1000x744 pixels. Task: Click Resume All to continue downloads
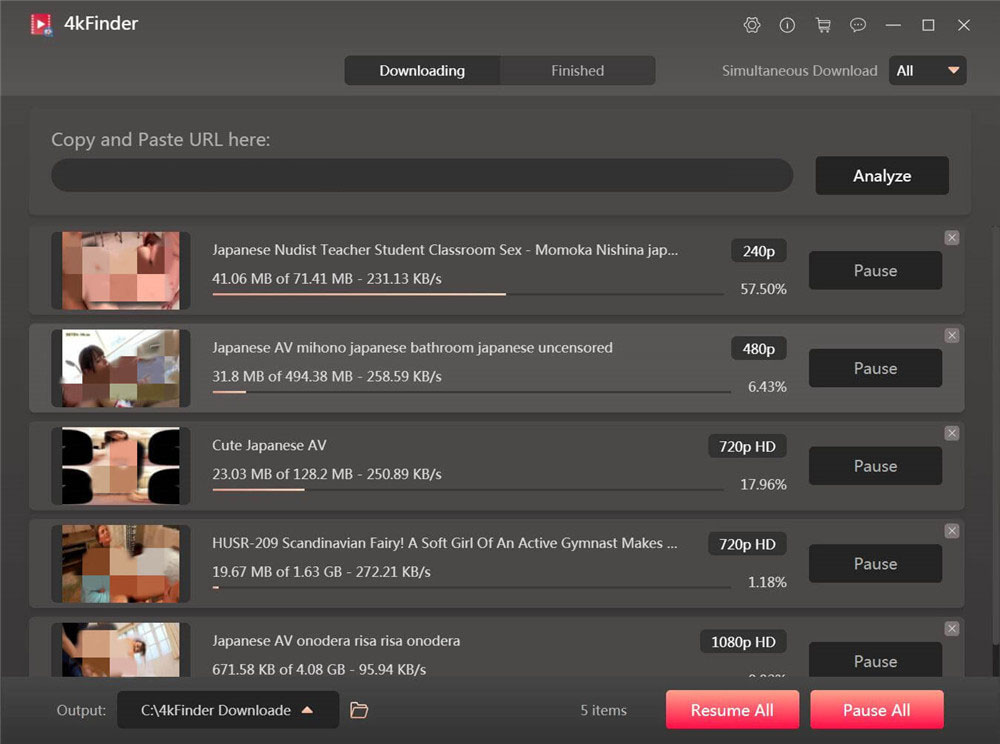click(x=732, y=710)
